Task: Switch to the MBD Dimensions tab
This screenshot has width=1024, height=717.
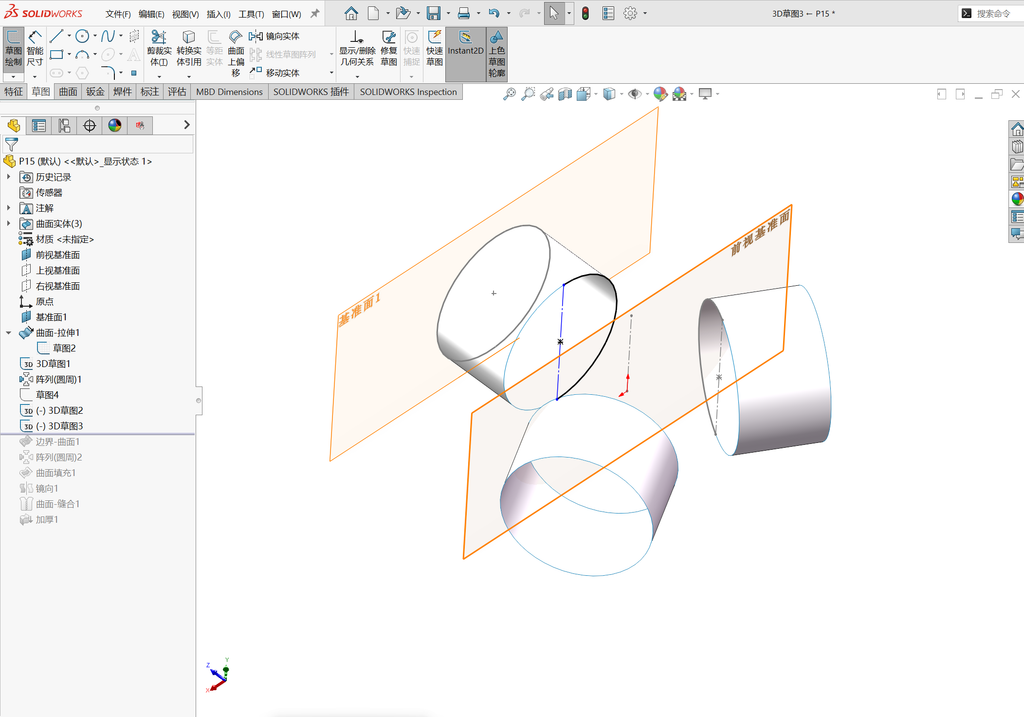Action: (x=229, y=91)
